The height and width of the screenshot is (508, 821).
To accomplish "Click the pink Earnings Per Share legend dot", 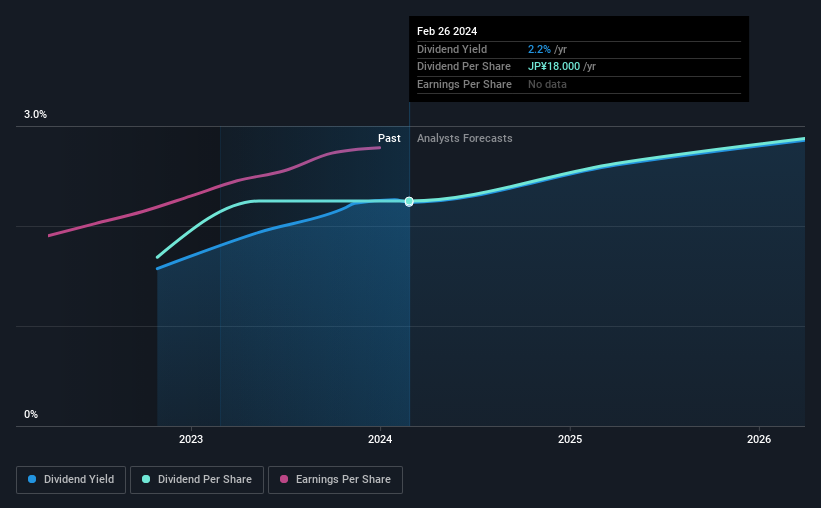I will coord(284,479).
